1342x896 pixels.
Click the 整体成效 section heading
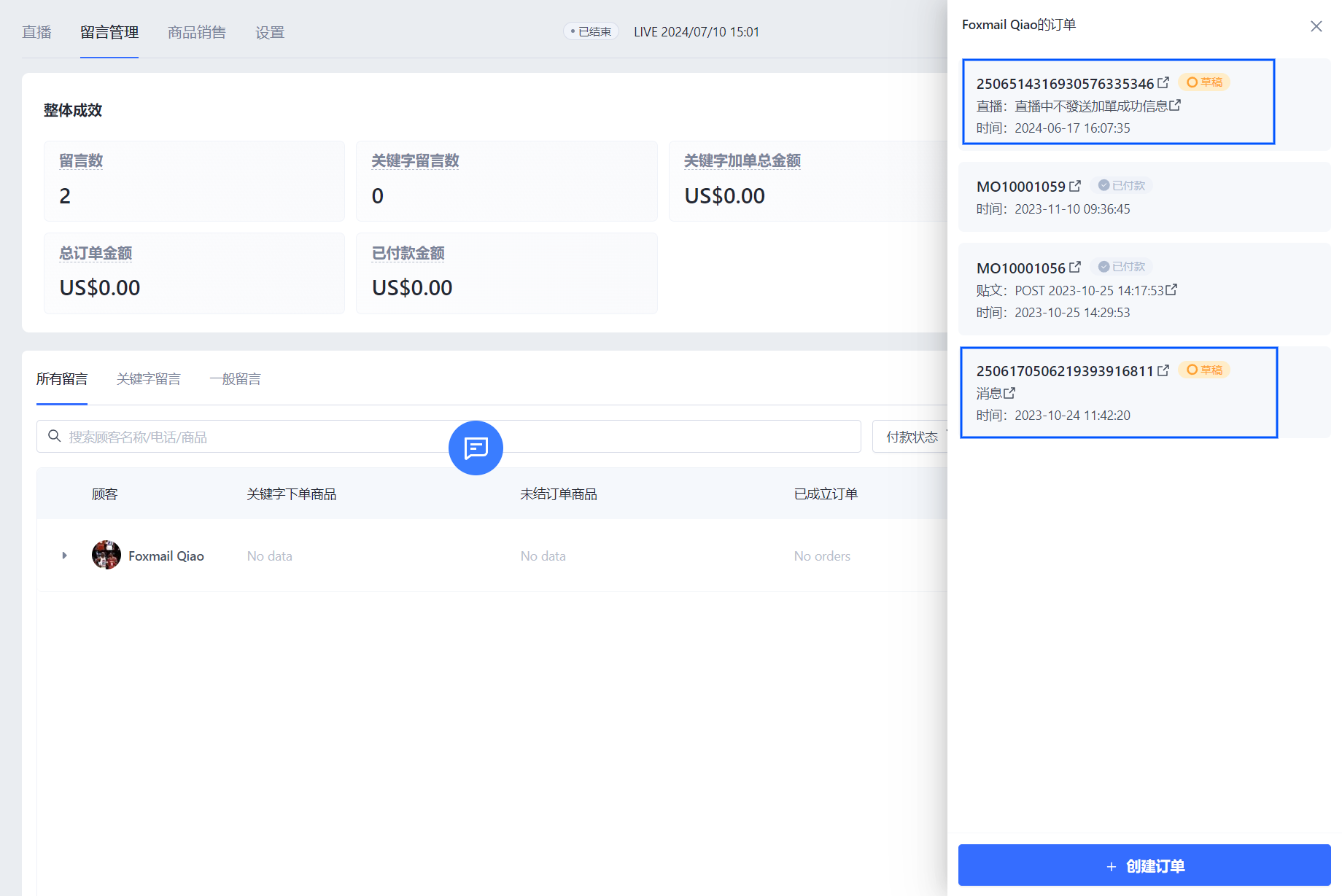click(x=73, y=110)
